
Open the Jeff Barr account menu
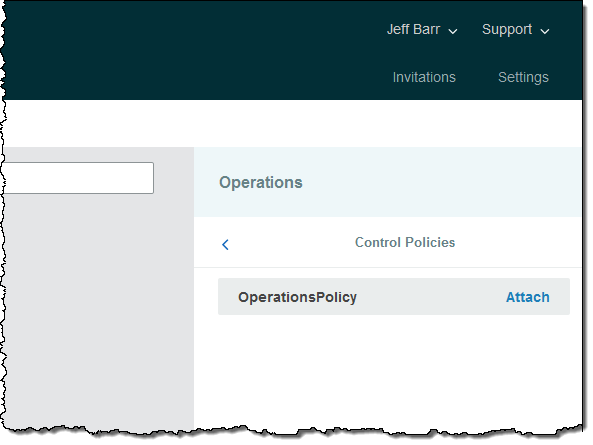click(x=422, y=29)
